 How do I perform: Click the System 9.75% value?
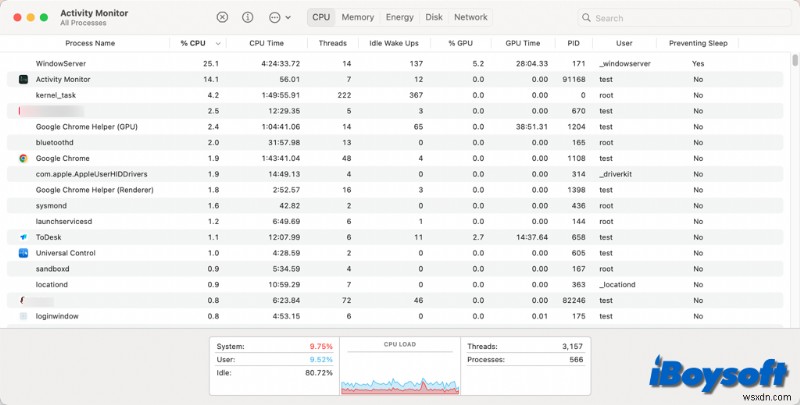321,347
